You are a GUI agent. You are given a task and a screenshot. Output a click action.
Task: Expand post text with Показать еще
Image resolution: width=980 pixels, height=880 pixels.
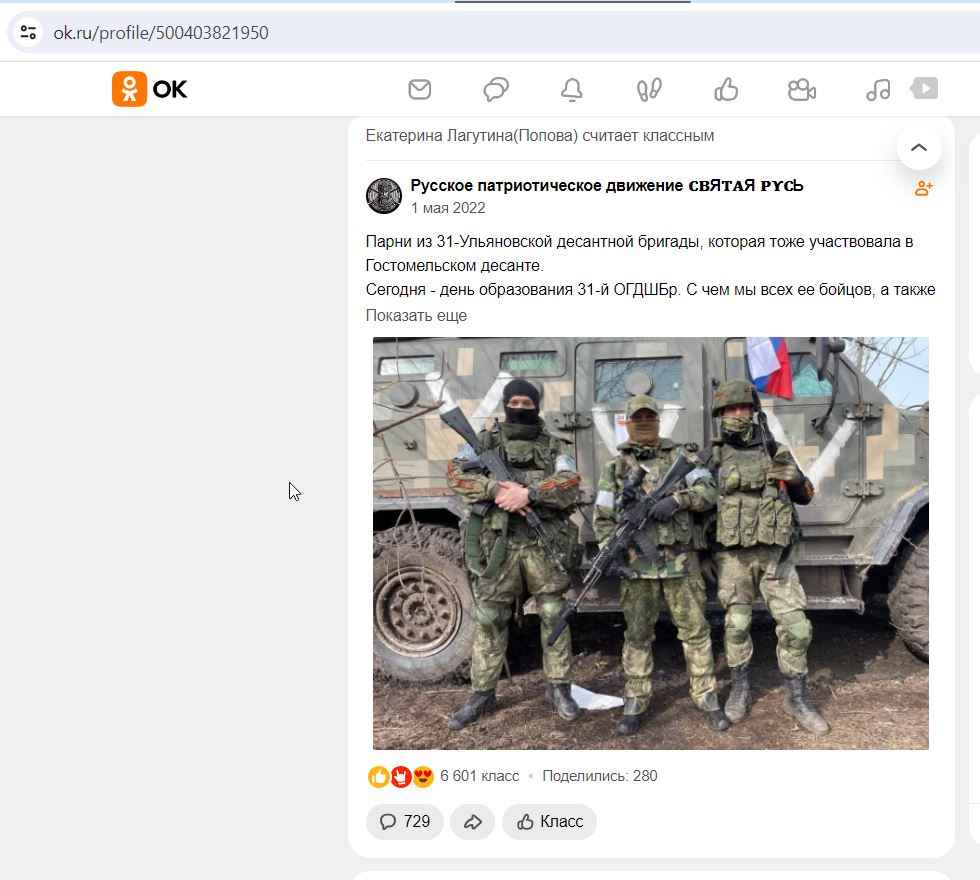tap(416, 316)
